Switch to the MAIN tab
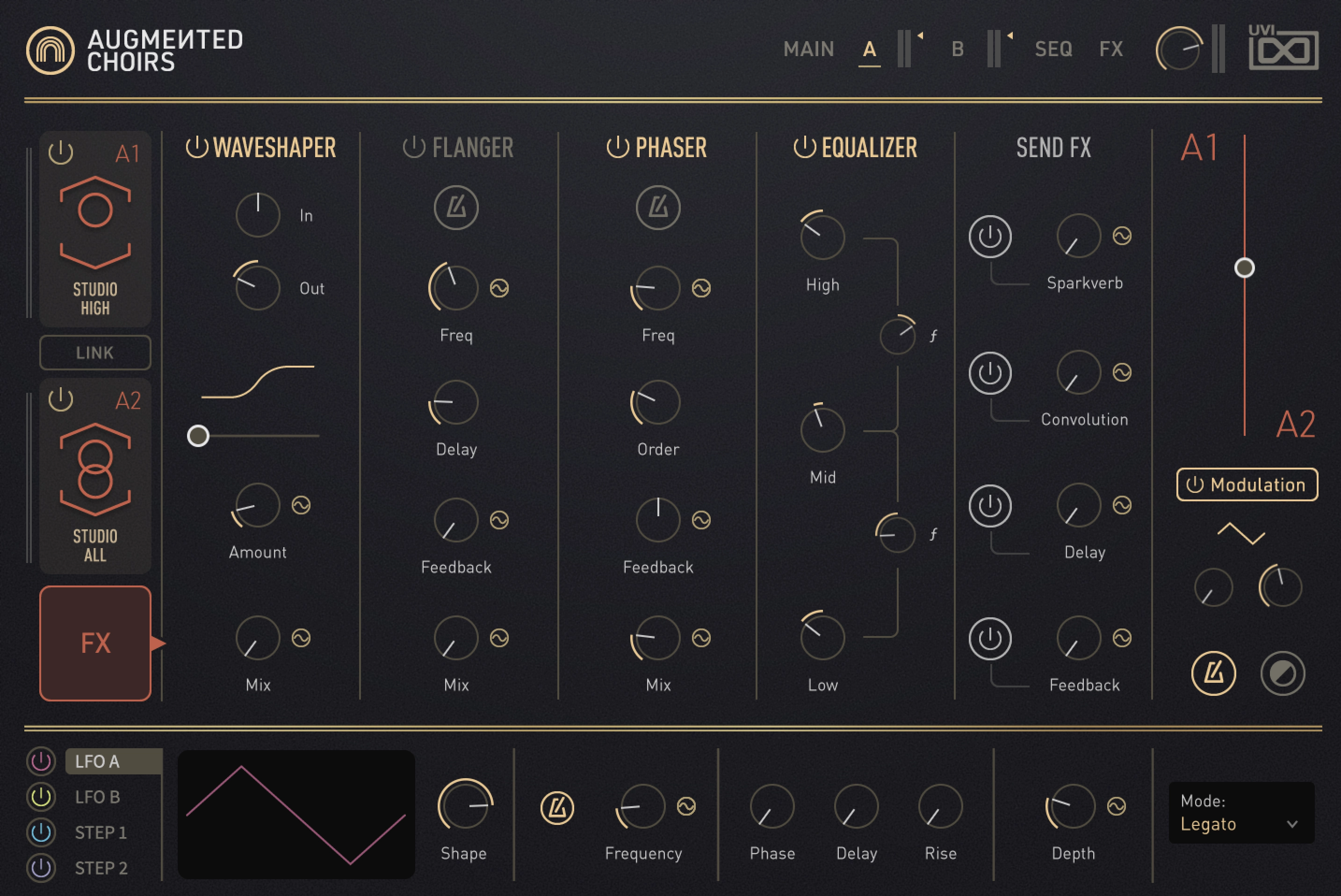The image size is (1341, 896). coord(808,49)
